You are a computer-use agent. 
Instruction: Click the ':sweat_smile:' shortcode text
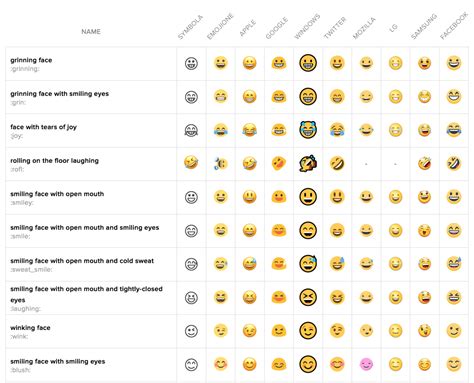point(31,269)
